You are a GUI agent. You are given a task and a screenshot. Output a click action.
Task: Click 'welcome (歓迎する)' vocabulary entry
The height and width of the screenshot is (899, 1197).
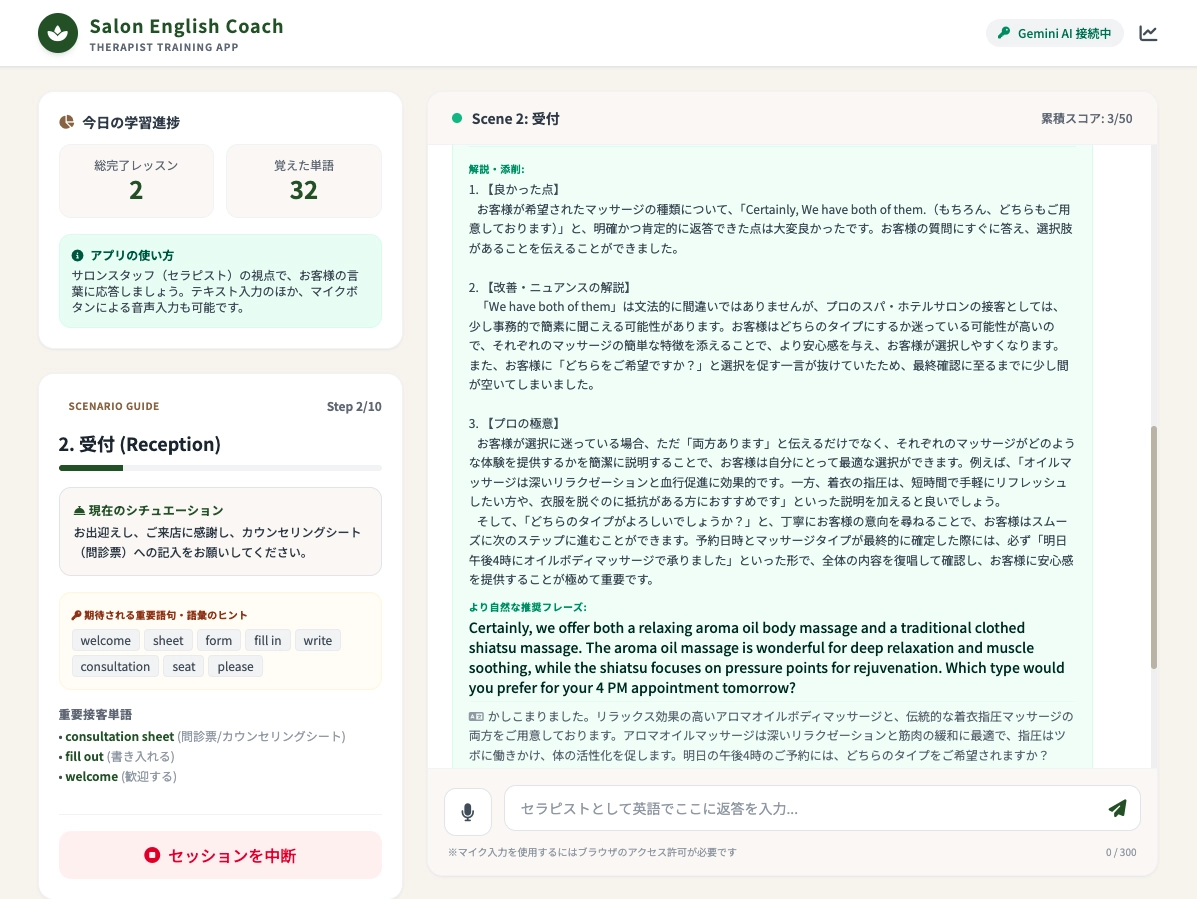point(118,776)
